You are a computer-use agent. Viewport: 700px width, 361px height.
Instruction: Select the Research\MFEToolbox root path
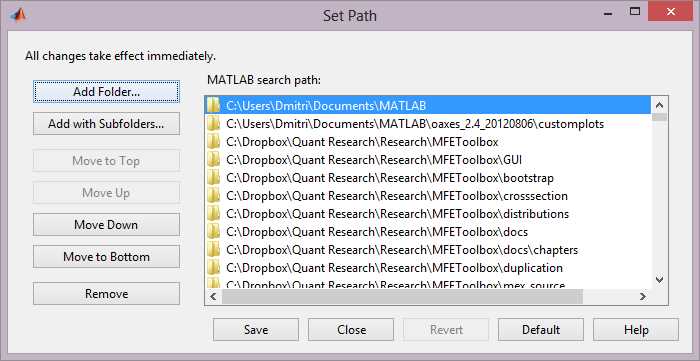coord(428,141)
